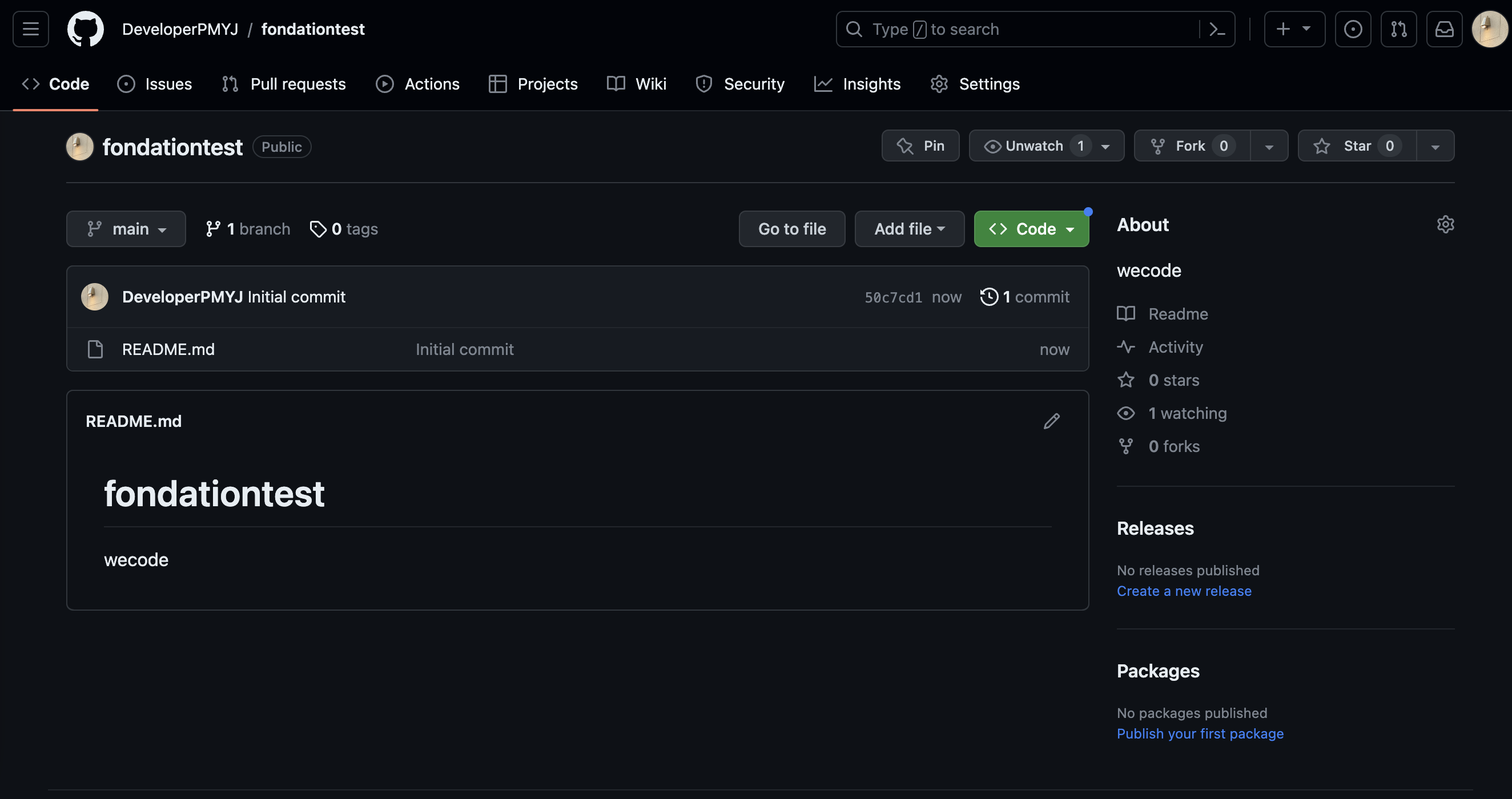The image size is (1512, 799).
Task: Open the notifications inbox icon
Action: [x=1445, y=29]
